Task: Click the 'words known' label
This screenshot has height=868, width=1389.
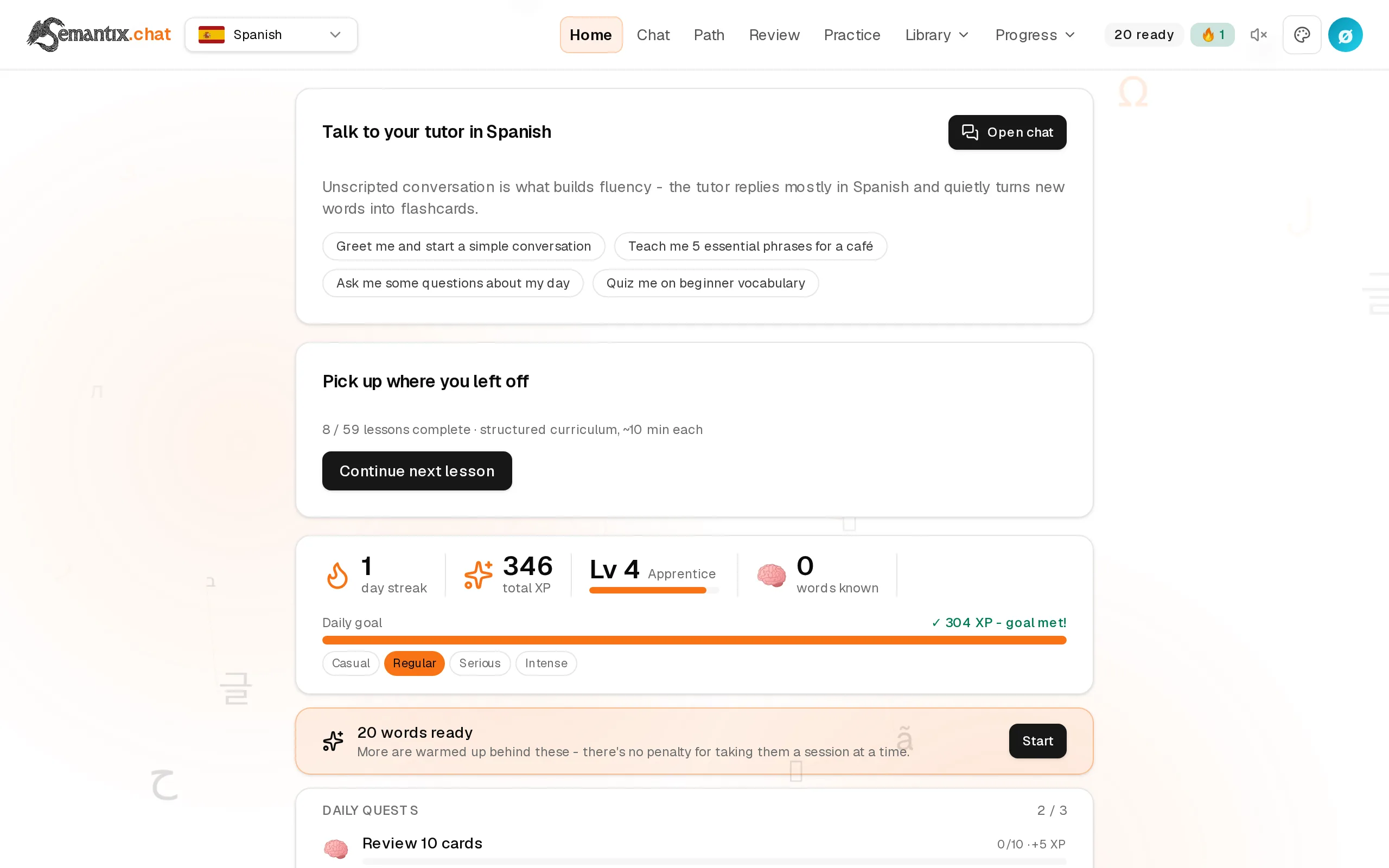Action: point(837,588)
